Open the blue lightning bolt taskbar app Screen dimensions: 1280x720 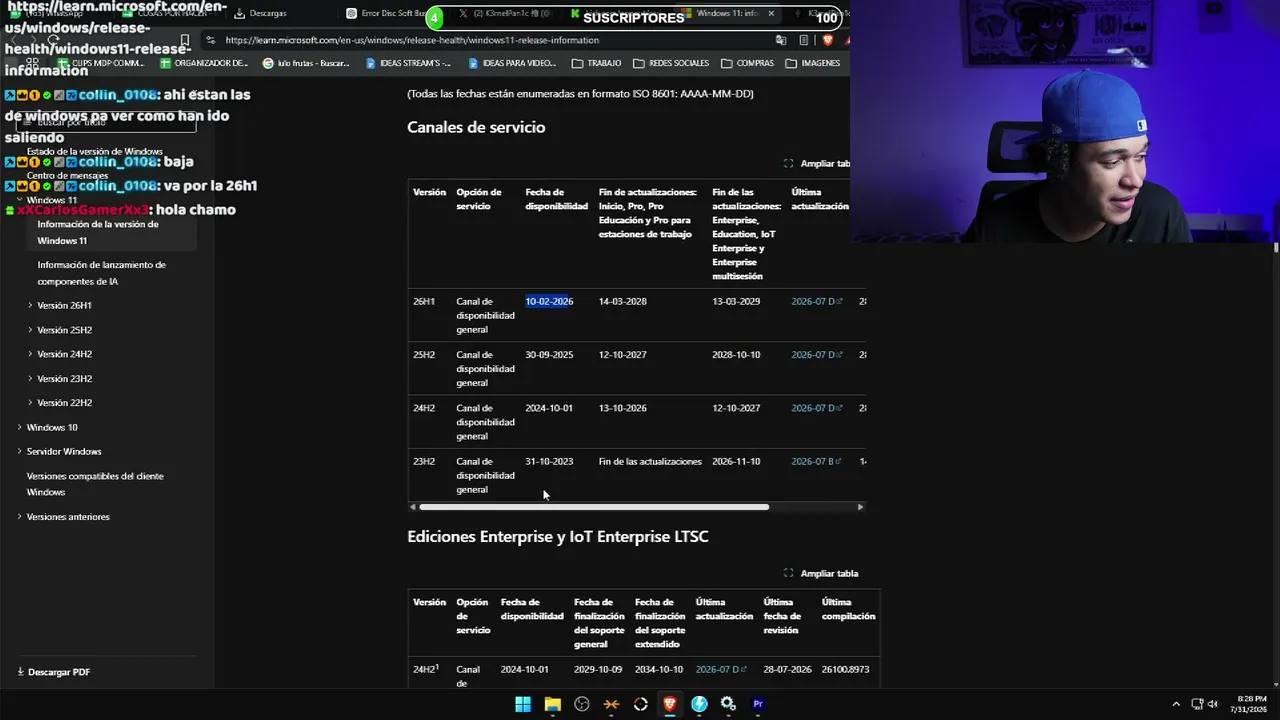699,704
